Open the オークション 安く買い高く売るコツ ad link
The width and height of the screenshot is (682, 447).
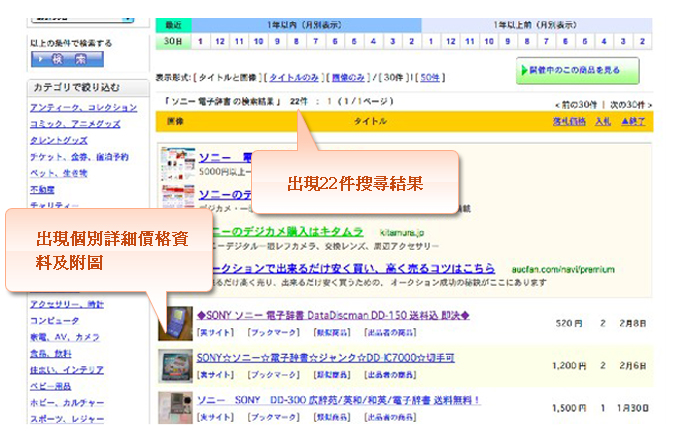(354, 268)
